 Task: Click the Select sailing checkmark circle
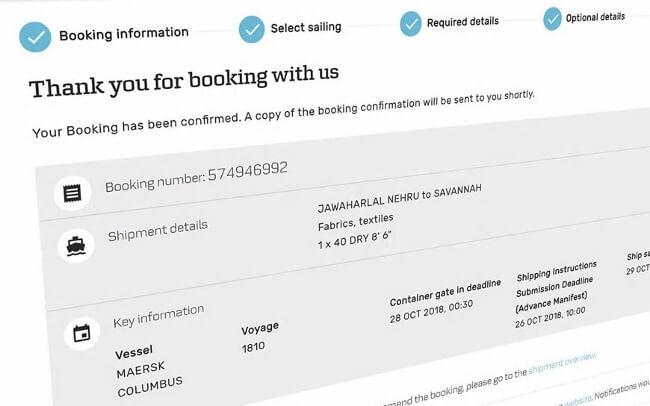point(252,29)
